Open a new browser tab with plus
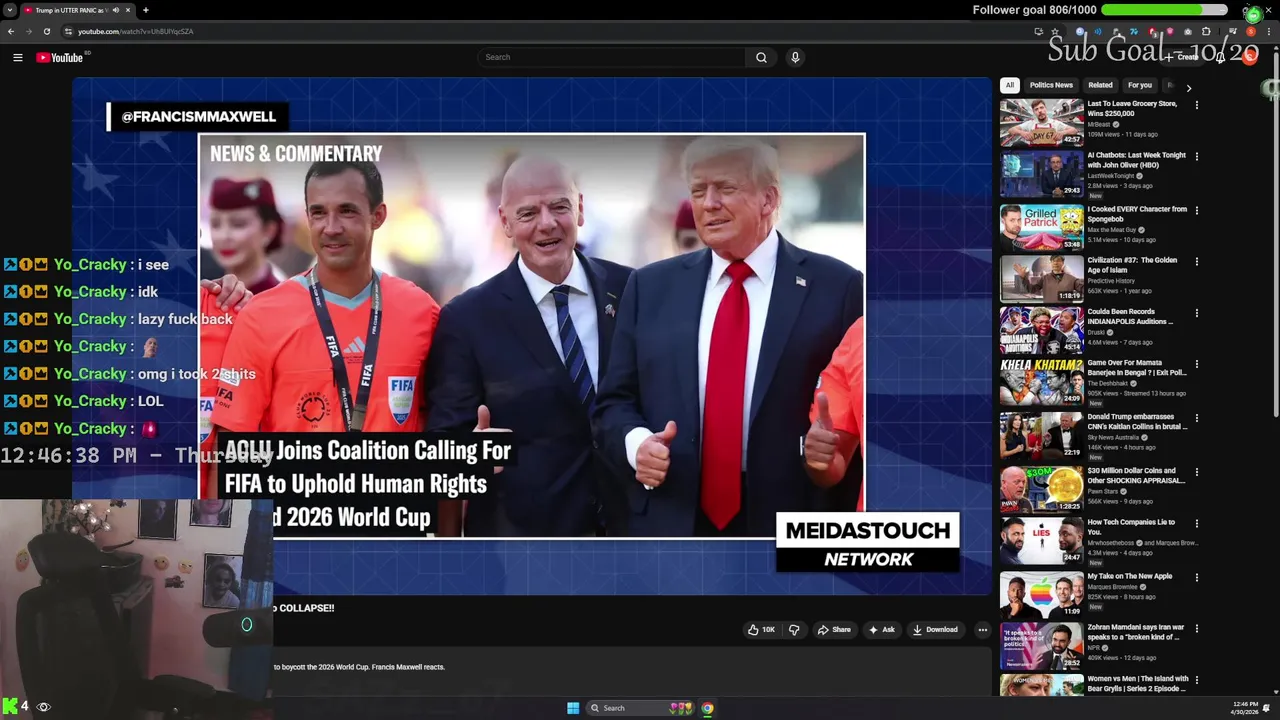Screen dimensions: 1280x720 (146, 10)
